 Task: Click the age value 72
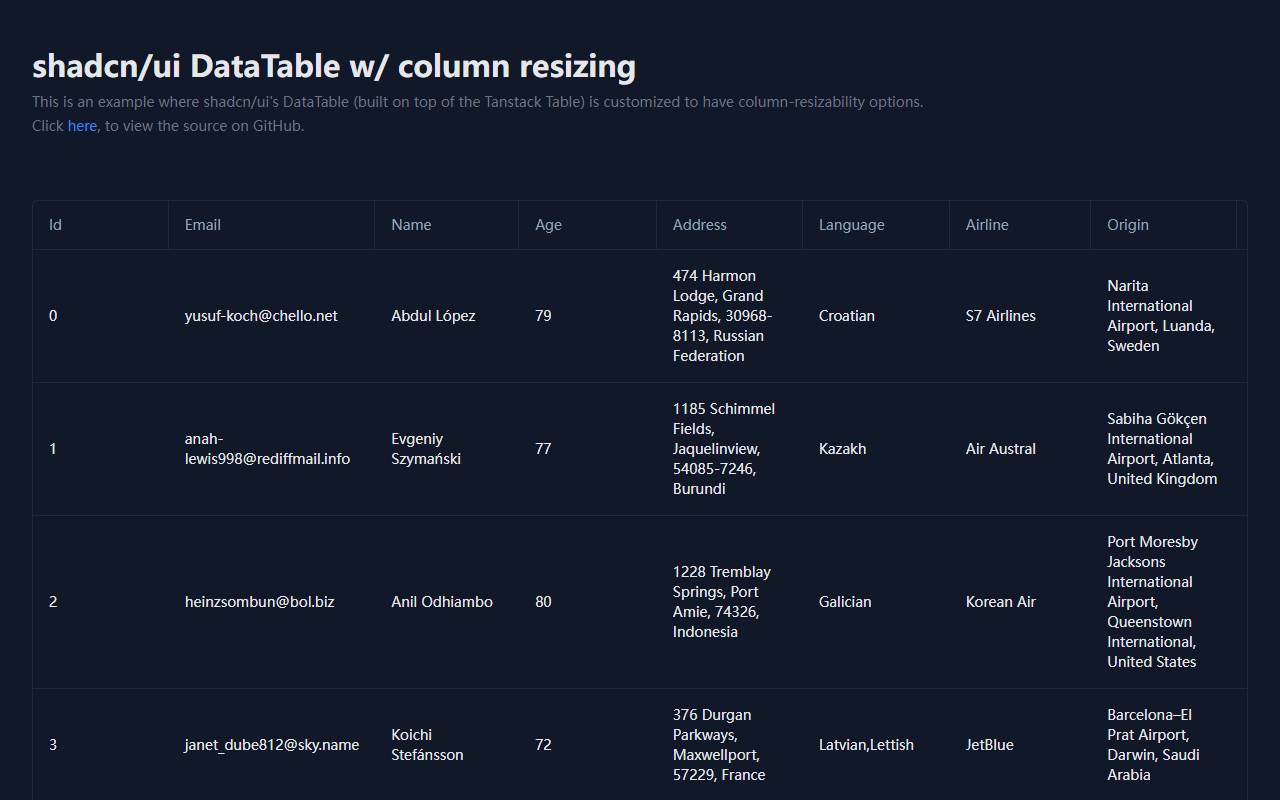pyautogui.click(x=543, y=745)
